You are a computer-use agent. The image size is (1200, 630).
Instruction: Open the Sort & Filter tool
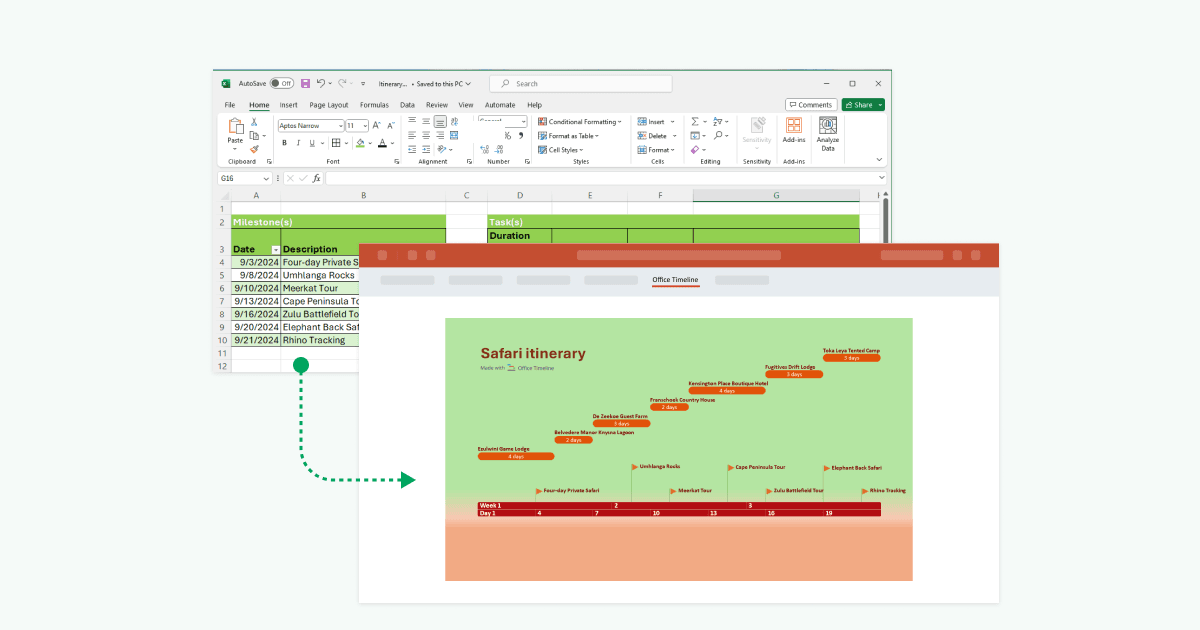[x=715, y=120]
